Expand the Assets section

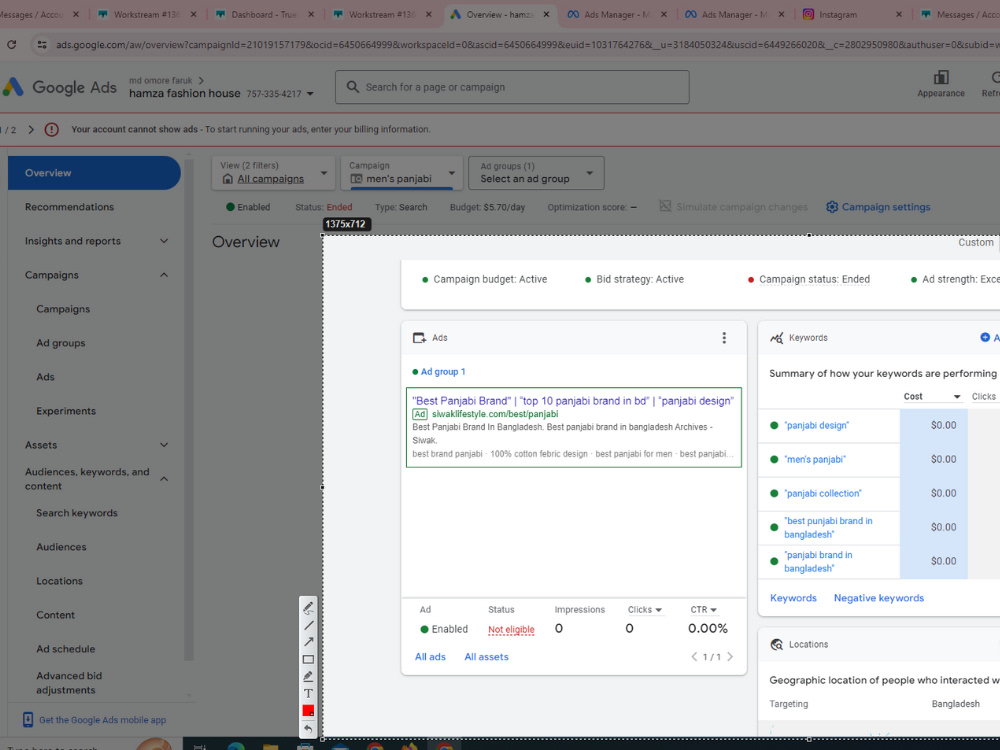[x=164, y=445]
